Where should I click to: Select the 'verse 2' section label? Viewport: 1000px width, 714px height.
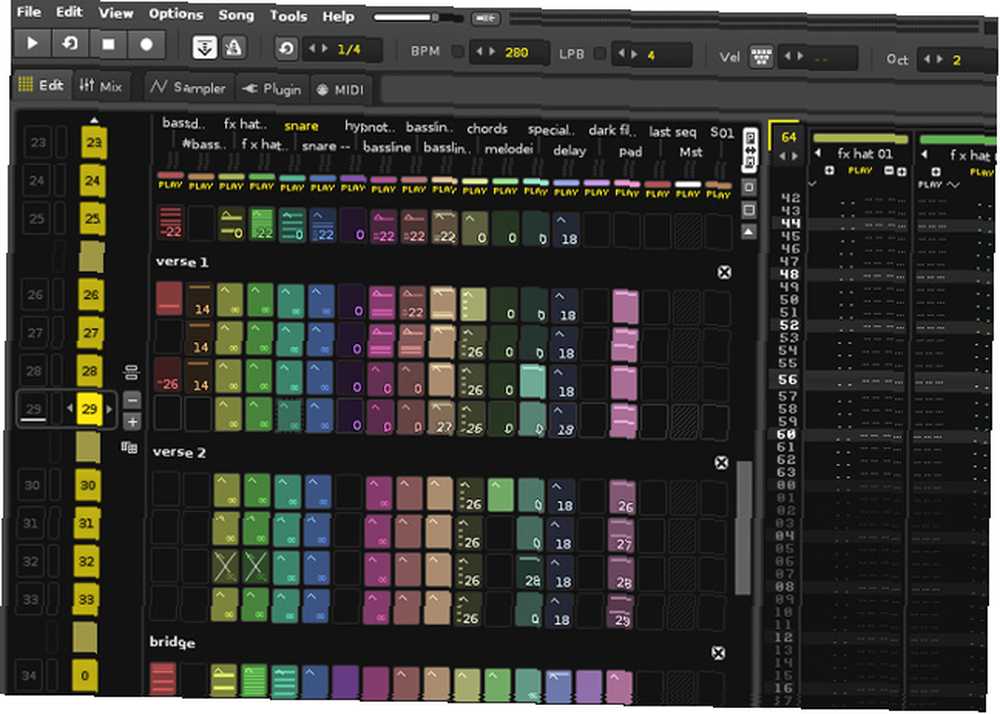click(179, 452)
